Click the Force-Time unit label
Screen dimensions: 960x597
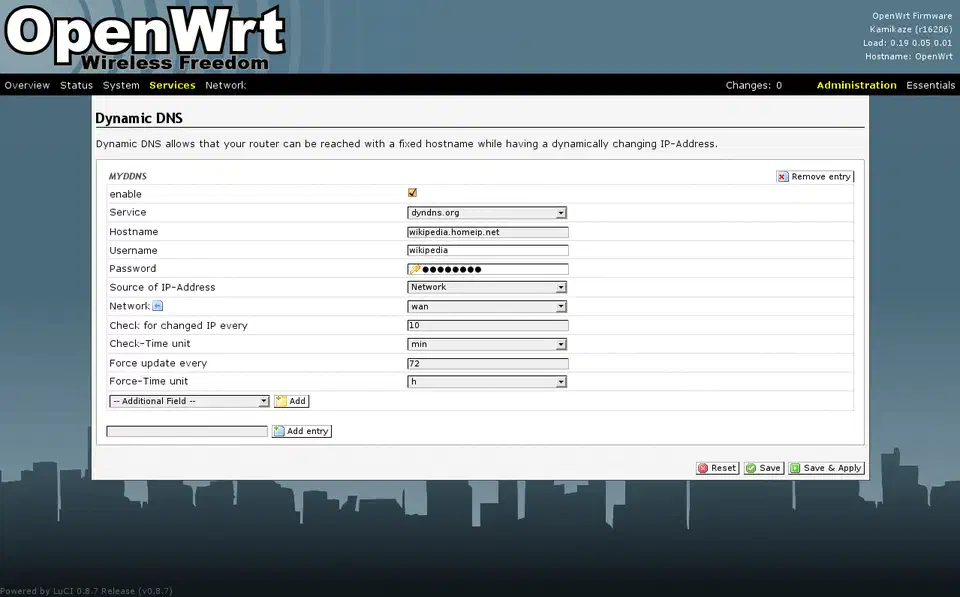click(x=149, y=381)
